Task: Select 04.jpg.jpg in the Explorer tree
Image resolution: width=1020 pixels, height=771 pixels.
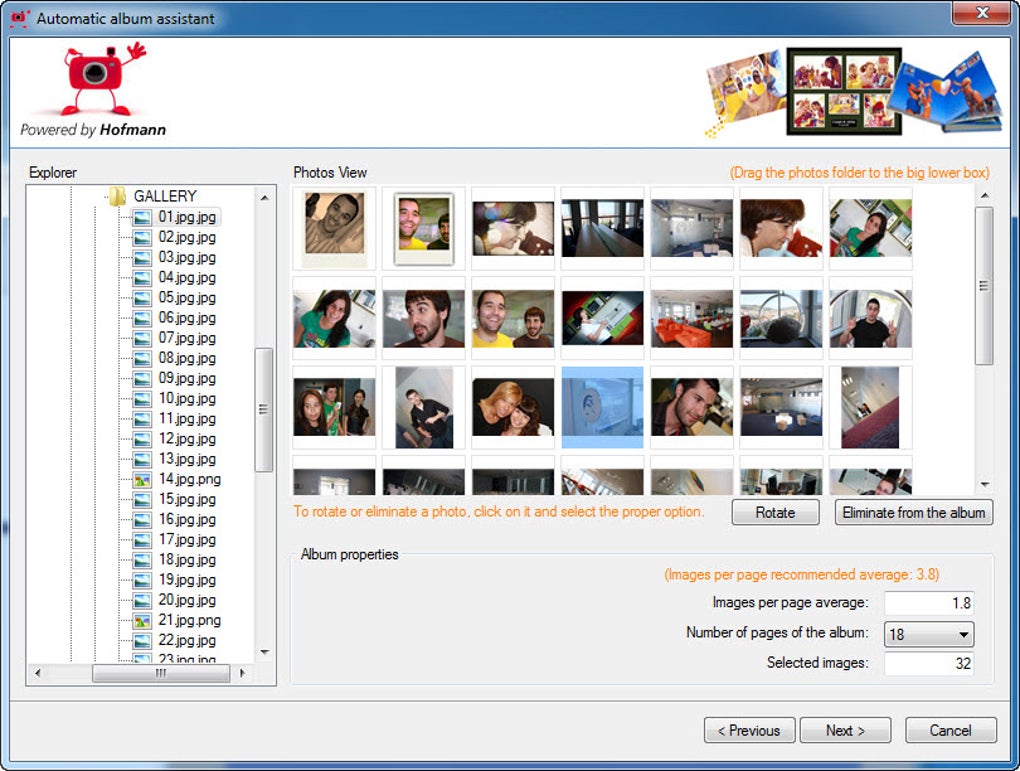Action: tap(187, 277)
